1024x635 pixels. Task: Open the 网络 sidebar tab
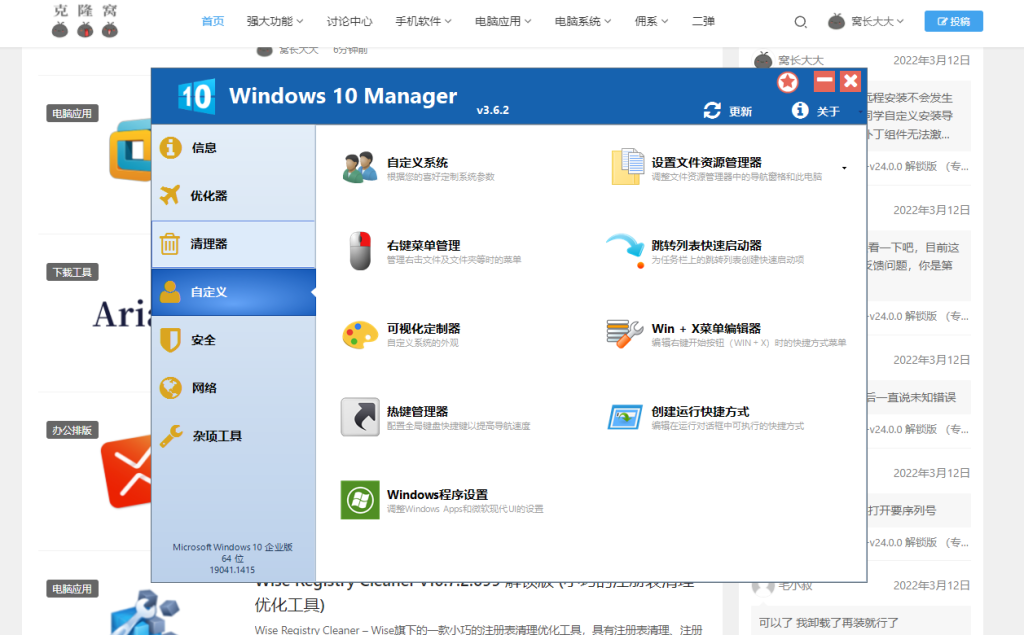click(x=234, y=388)
